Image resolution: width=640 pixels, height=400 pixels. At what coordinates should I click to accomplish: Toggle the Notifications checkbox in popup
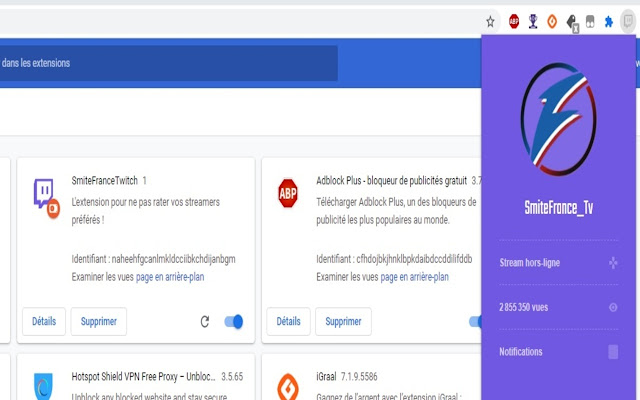pos(613,352)
